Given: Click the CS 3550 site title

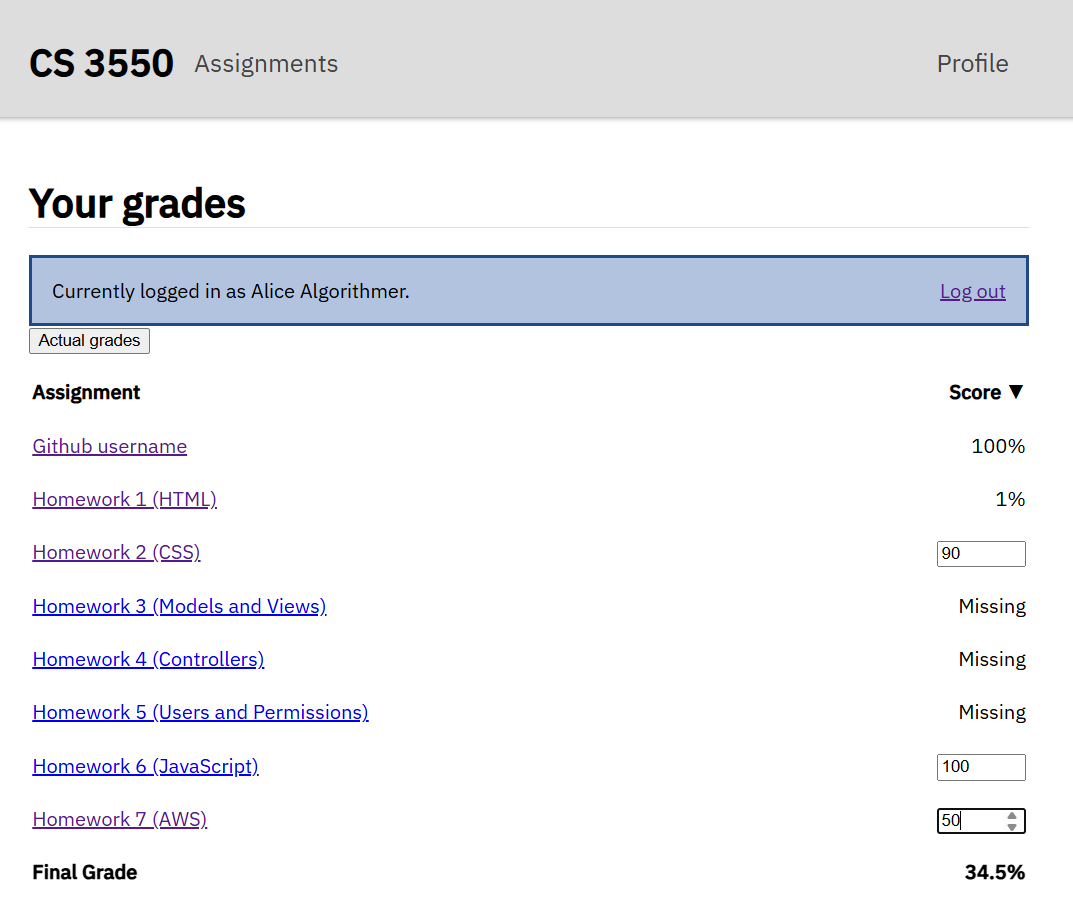Looking at the screenshot, I should (x=101, y=64).
